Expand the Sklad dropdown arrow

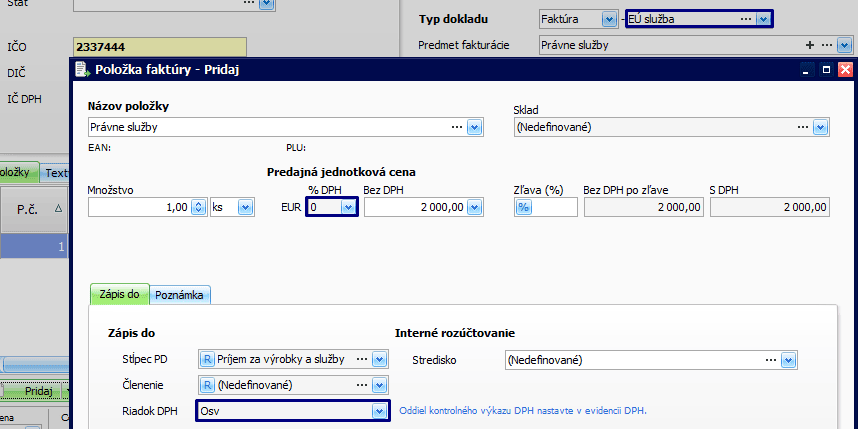click(x=820, y=127)
